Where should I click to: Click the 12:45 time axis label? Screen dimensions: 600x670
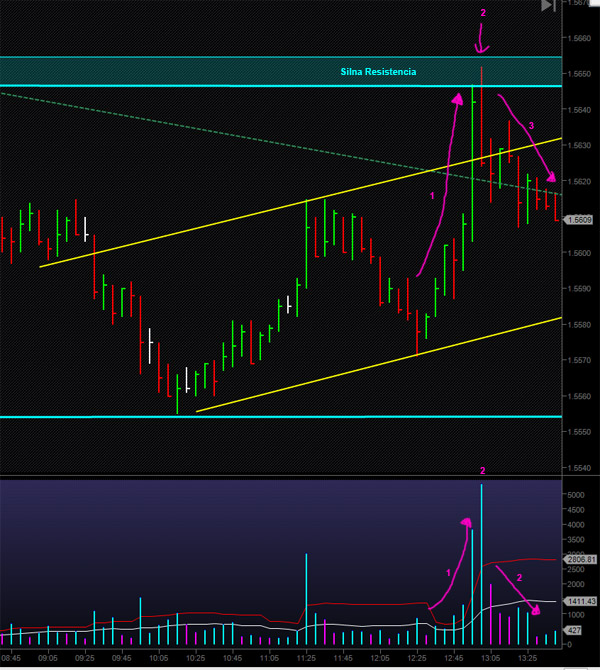tap(453, 658)
